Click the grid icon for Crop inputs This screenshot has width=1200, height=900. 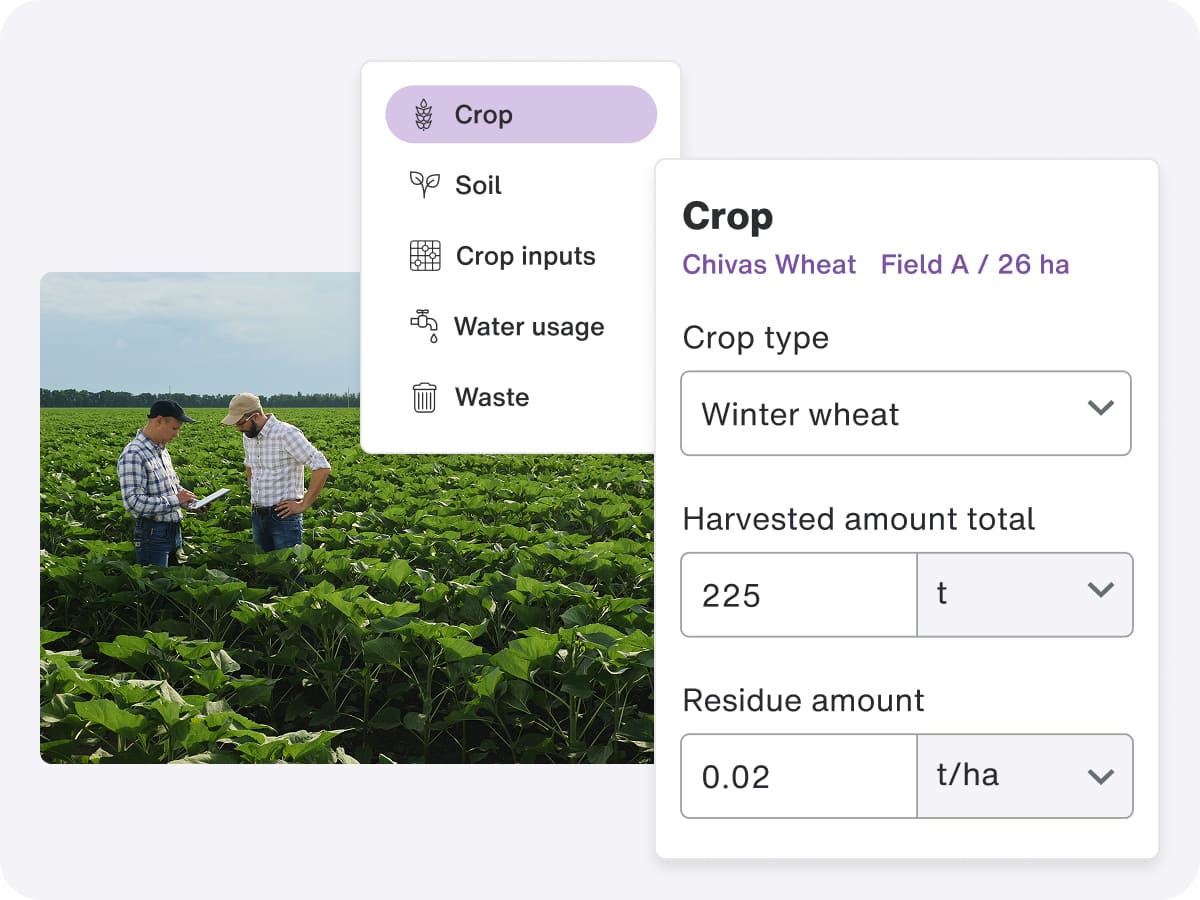[x=425, y=256]
